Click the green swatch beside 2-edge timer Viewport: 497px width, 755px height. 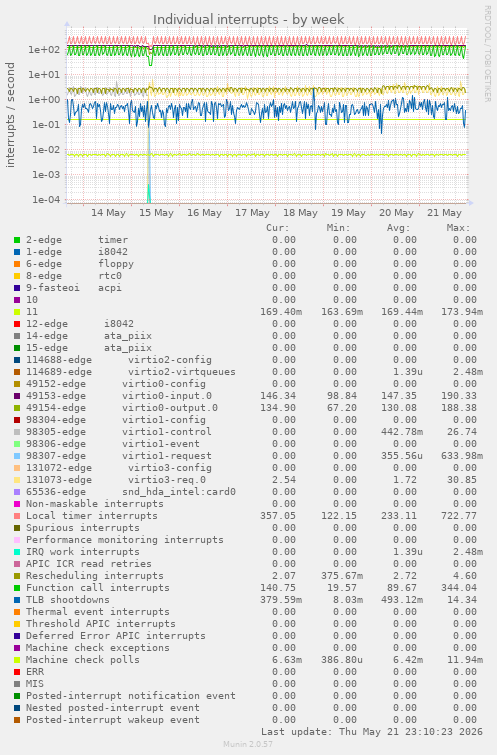(x=17, y=240)
